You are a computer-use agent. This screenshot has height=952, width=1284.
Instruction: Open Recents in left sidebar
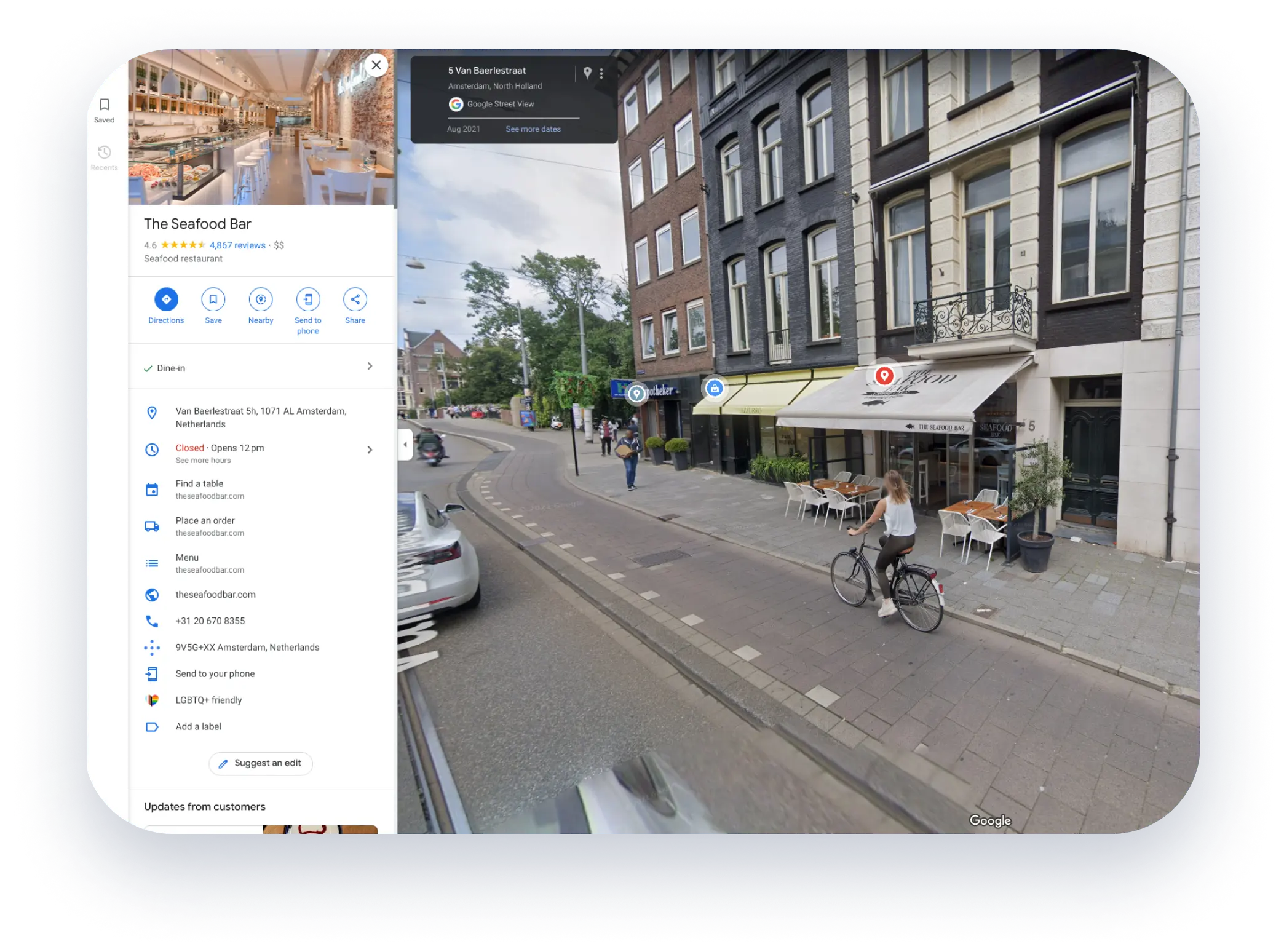pos(105,157)
